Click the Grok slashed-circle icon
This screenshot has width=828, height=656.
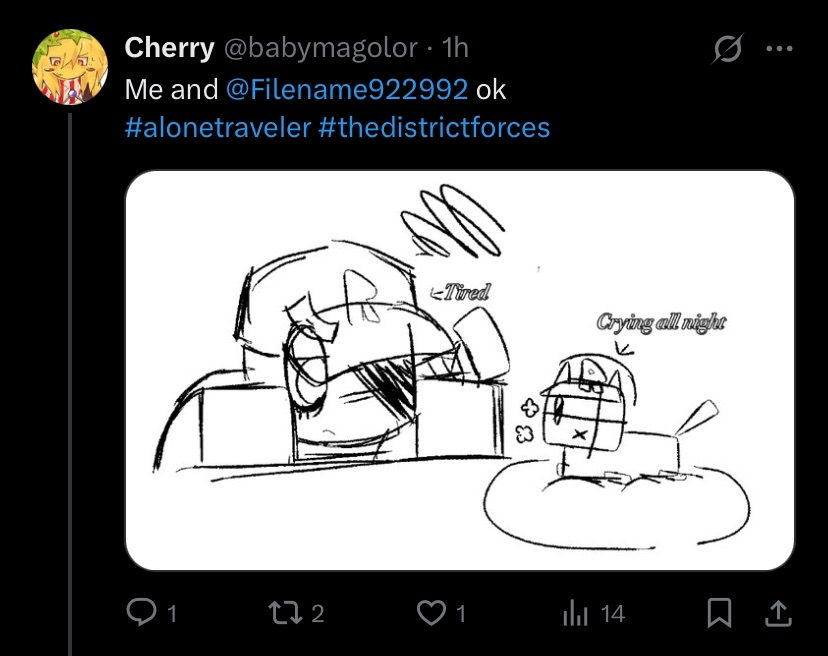point(728,49)
